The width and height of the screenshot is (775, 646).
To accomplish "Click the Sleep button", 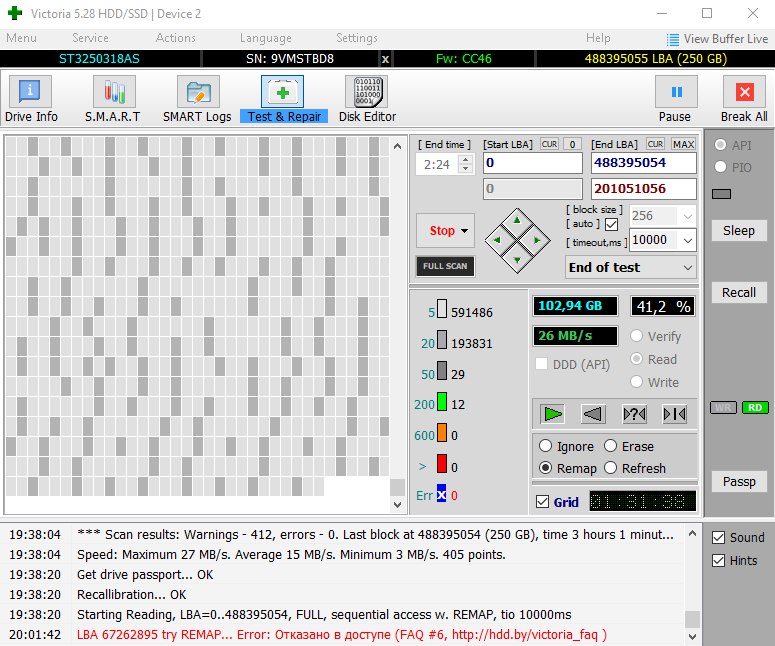I will click(739, 230).
